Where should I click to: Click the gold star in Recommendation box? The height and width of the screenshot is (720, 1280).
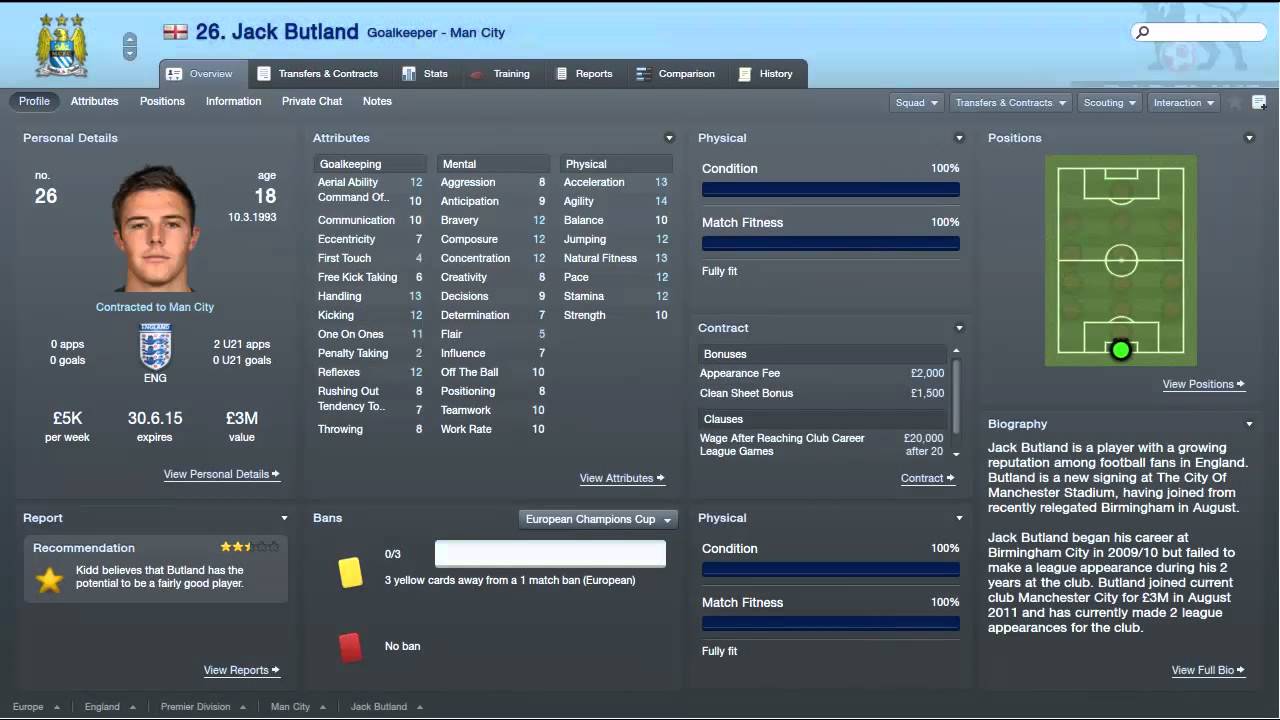(49, 580)
